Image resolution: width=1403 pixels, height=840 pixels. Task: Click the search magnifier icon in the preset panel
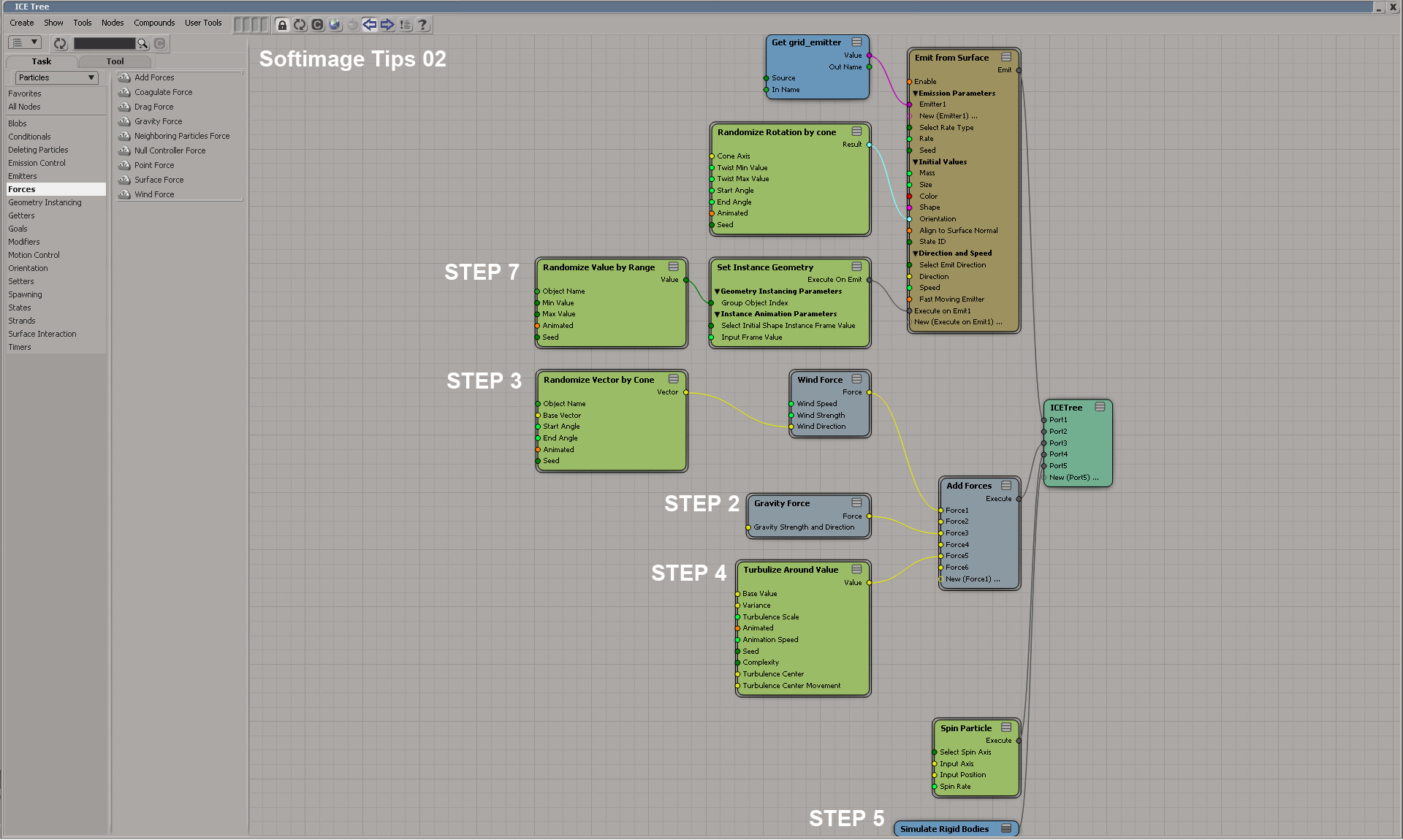tap(143, 44)
